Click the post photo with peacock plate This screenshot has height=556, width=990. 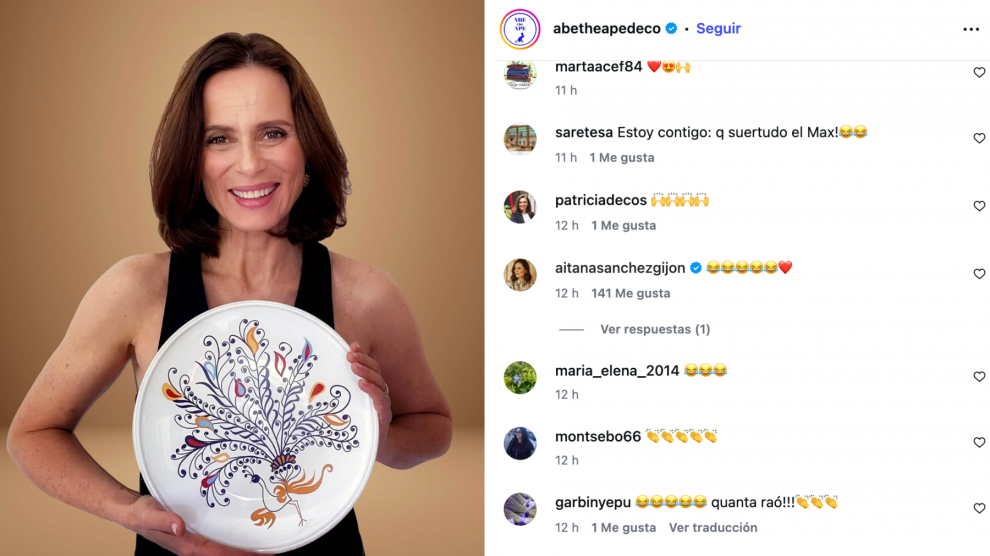pyautogui.click(x=242, y=278)
